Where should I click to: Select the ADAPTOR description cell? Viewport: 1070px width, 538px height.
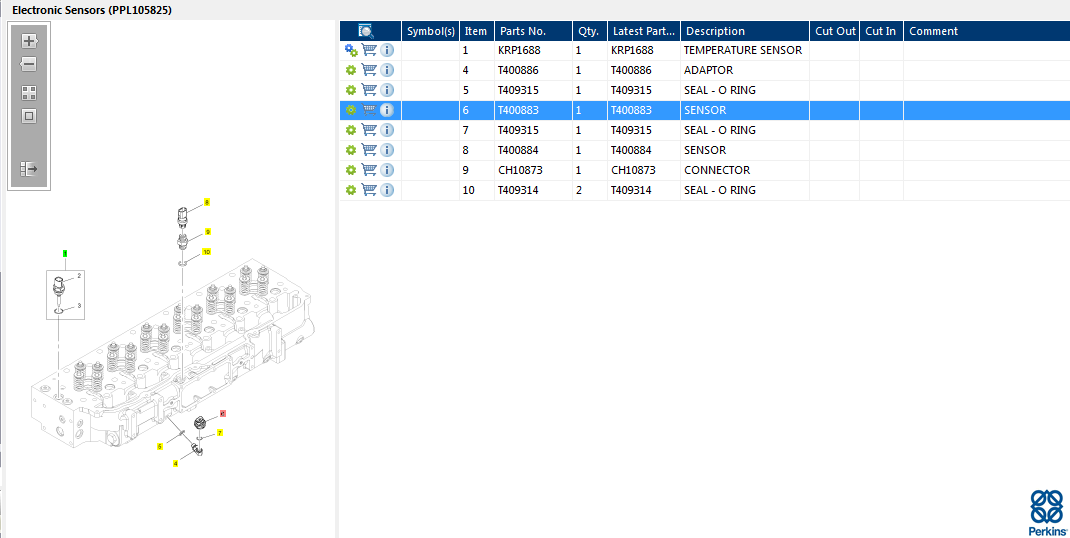745,70
